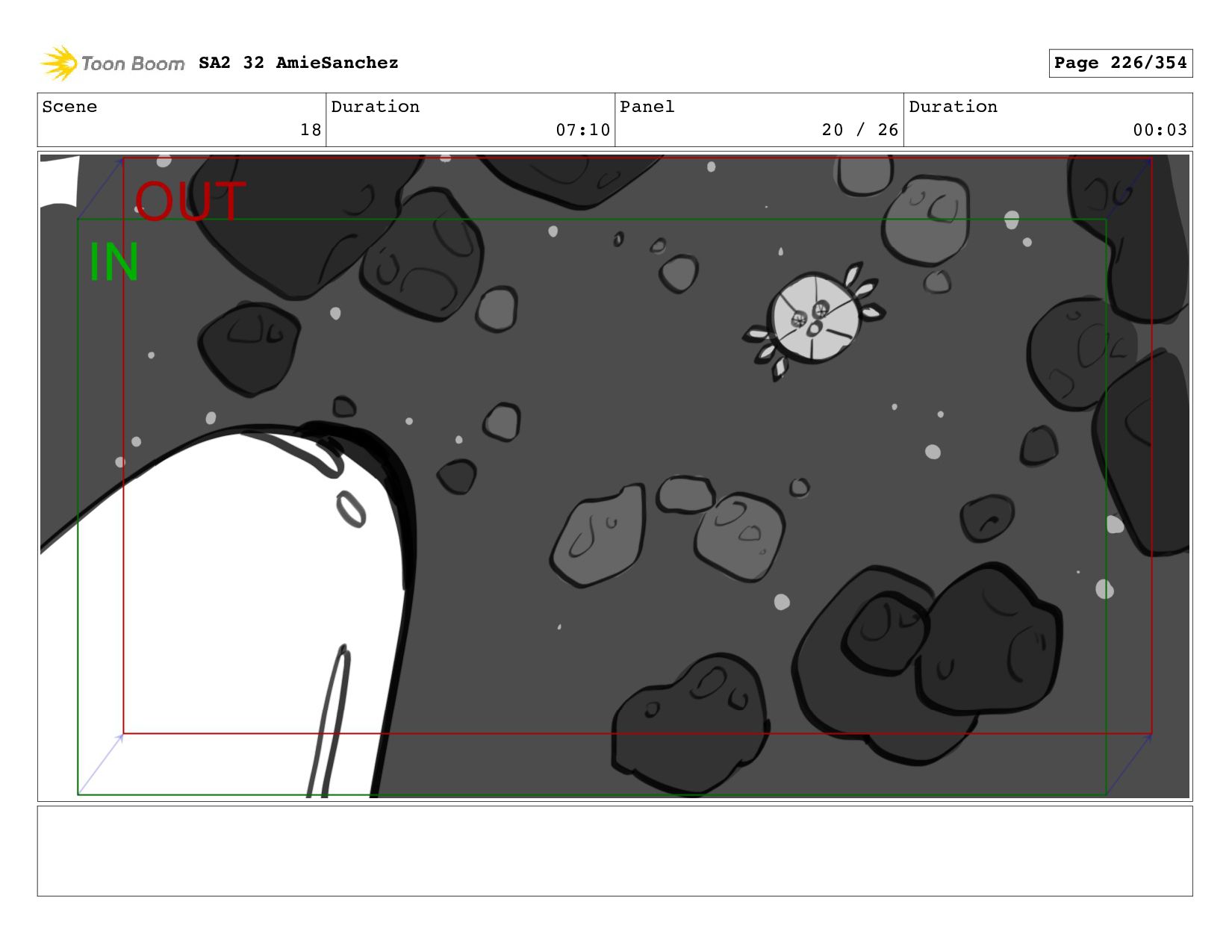Select the scene number 18
This screenshot has width=1232, height=952.
[311, 130]
